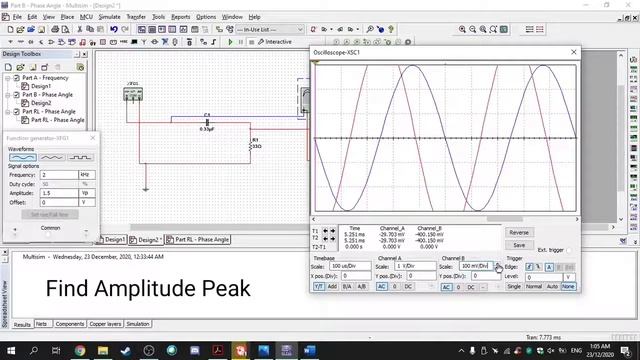Move cursor T2 right with the arrow
The height and width of the screenshot is (360, 640).
pos(333,238)
